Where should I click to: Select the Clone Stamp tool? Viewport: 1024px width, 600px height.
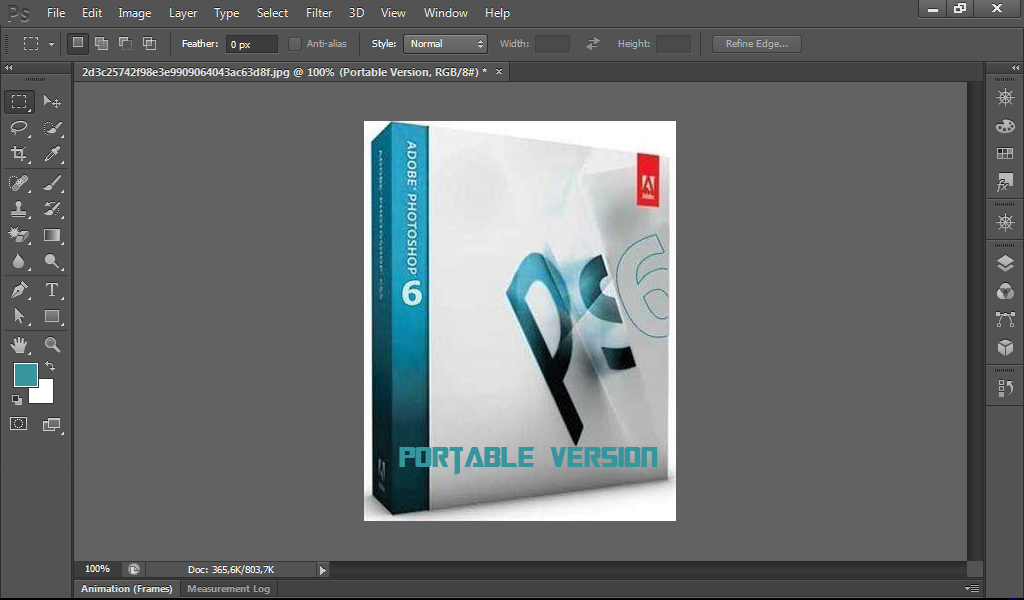tap(19, 209)
